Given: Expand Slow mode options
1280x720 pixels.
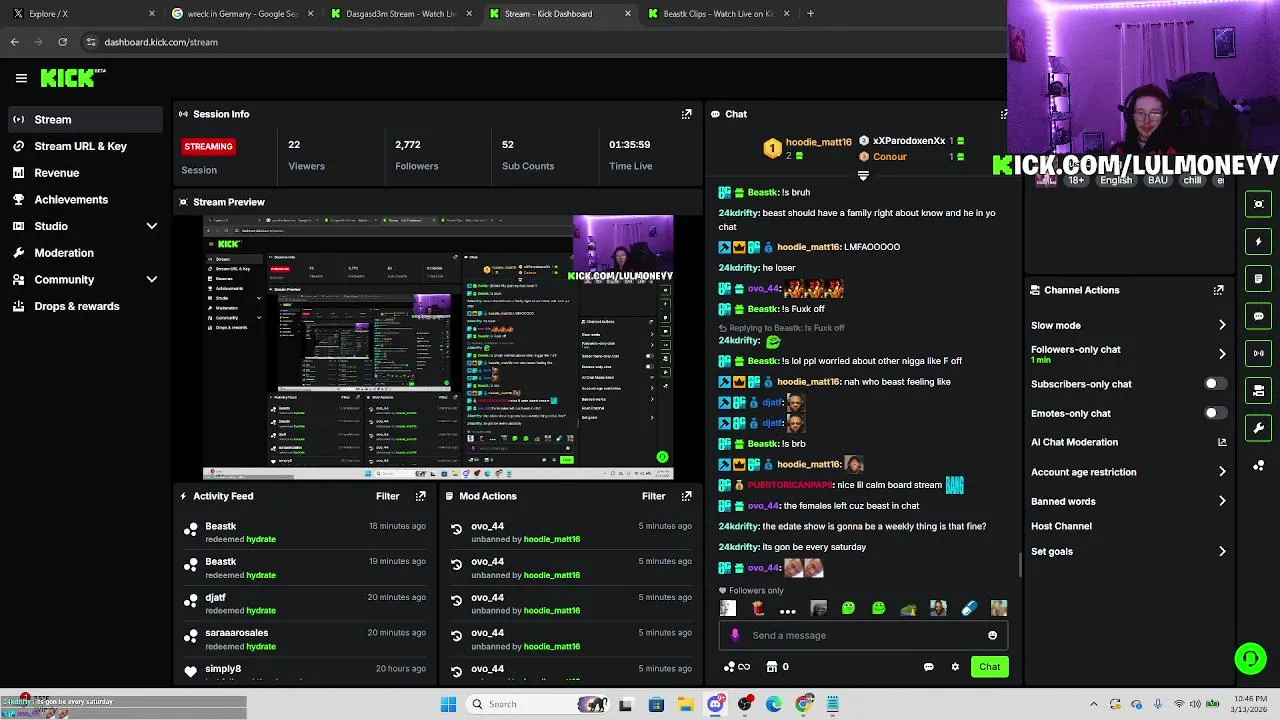Looking at the screenshot, I should coord(1222,325).
